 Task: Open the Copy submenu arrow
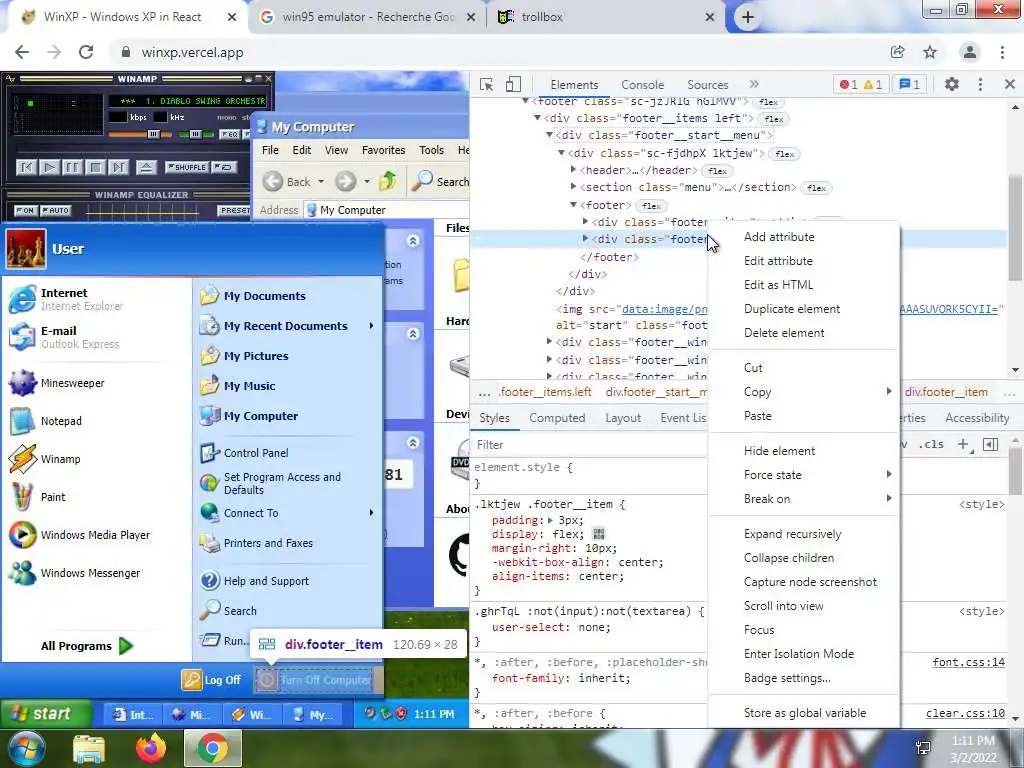pyautogui.click(x=889, y=391)
